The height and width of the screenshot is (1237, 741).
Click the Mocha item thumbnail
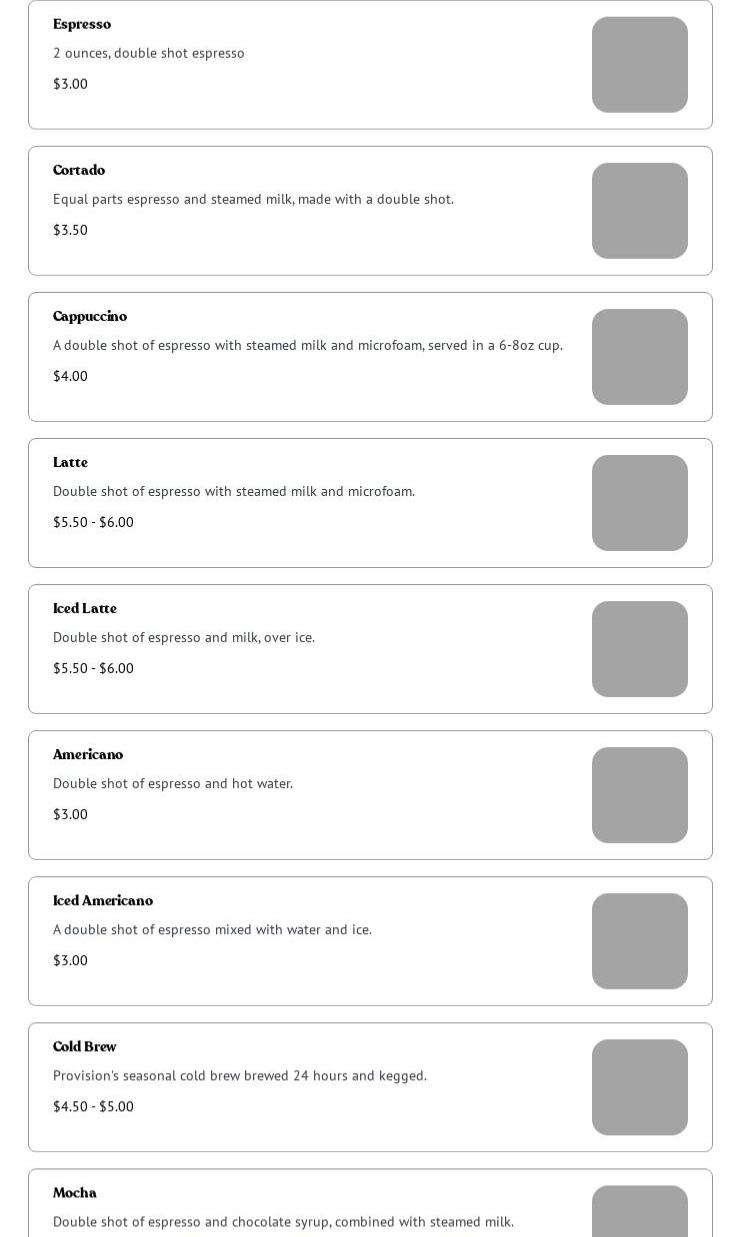tap(639, 1212)
